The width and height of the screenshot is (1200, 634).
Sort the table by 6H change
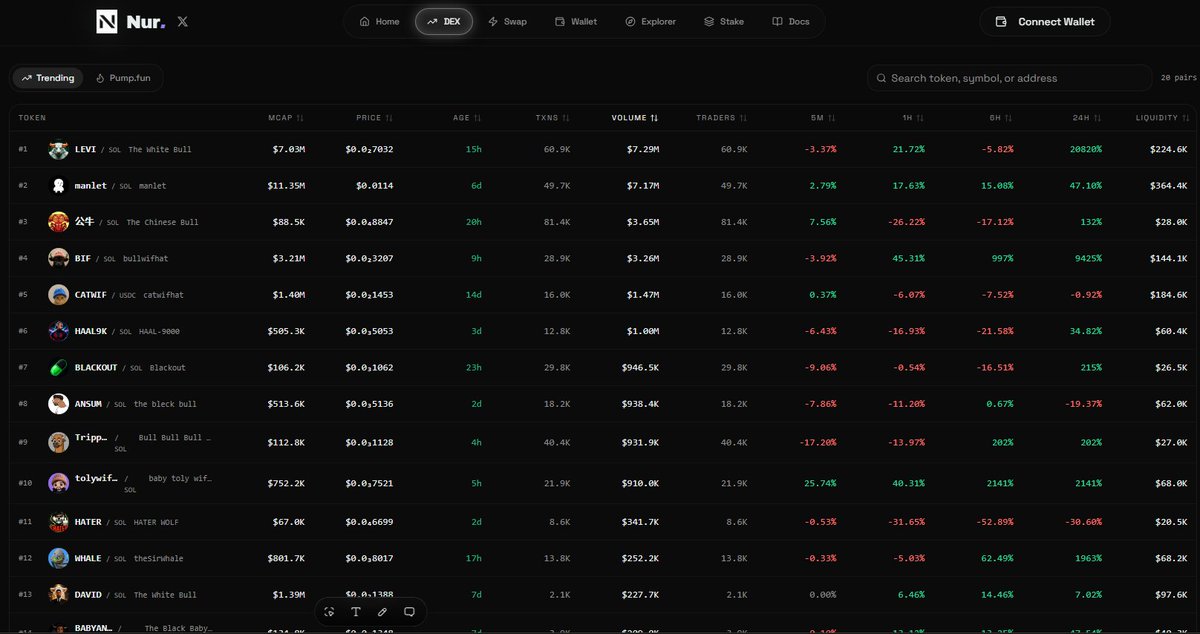[x=1001, y=118]
